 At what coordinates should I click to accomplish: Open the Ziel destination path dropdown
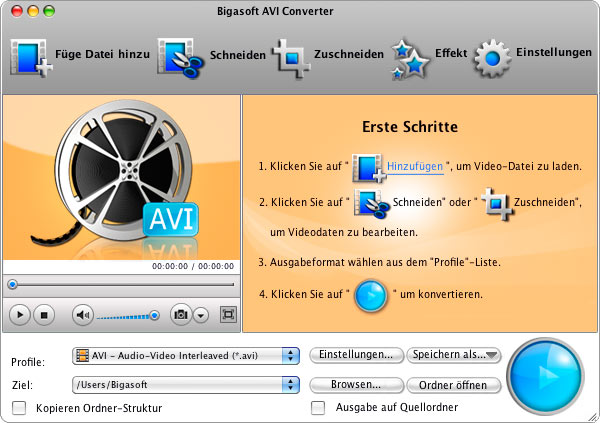click(186, 385)
